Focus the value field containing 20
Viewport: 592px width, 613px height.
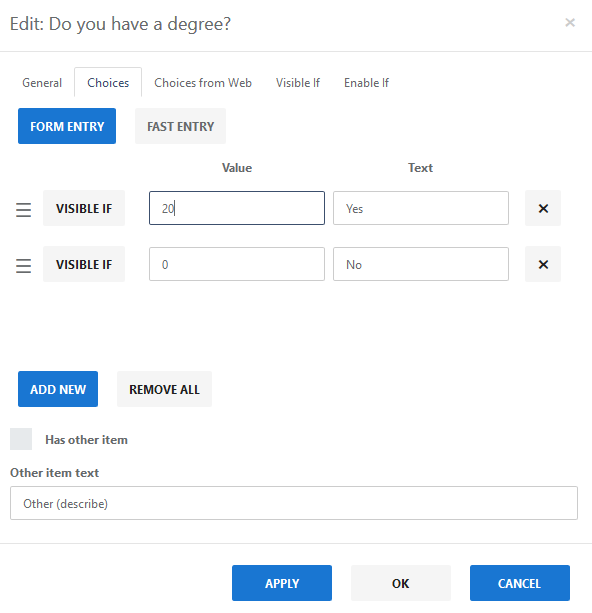tap(237, 208)
